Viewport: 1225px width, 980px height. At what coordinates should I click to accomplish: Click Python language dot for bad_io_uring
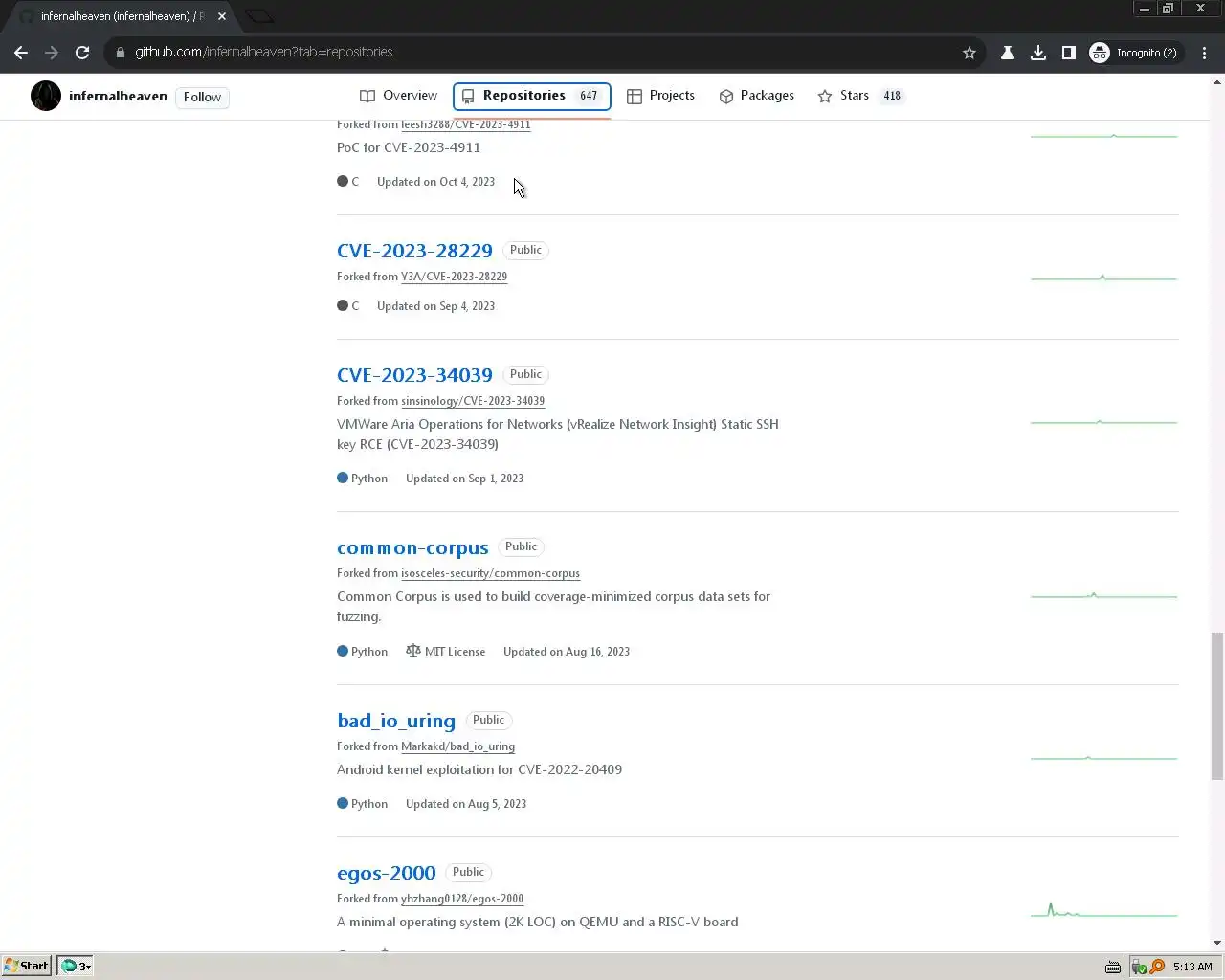pos(343,804)
